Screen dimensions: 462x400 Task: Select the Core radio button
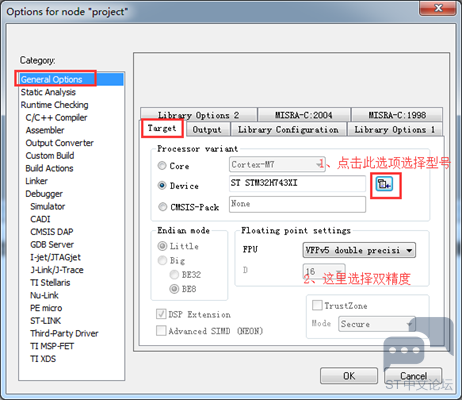coord(162,166)
